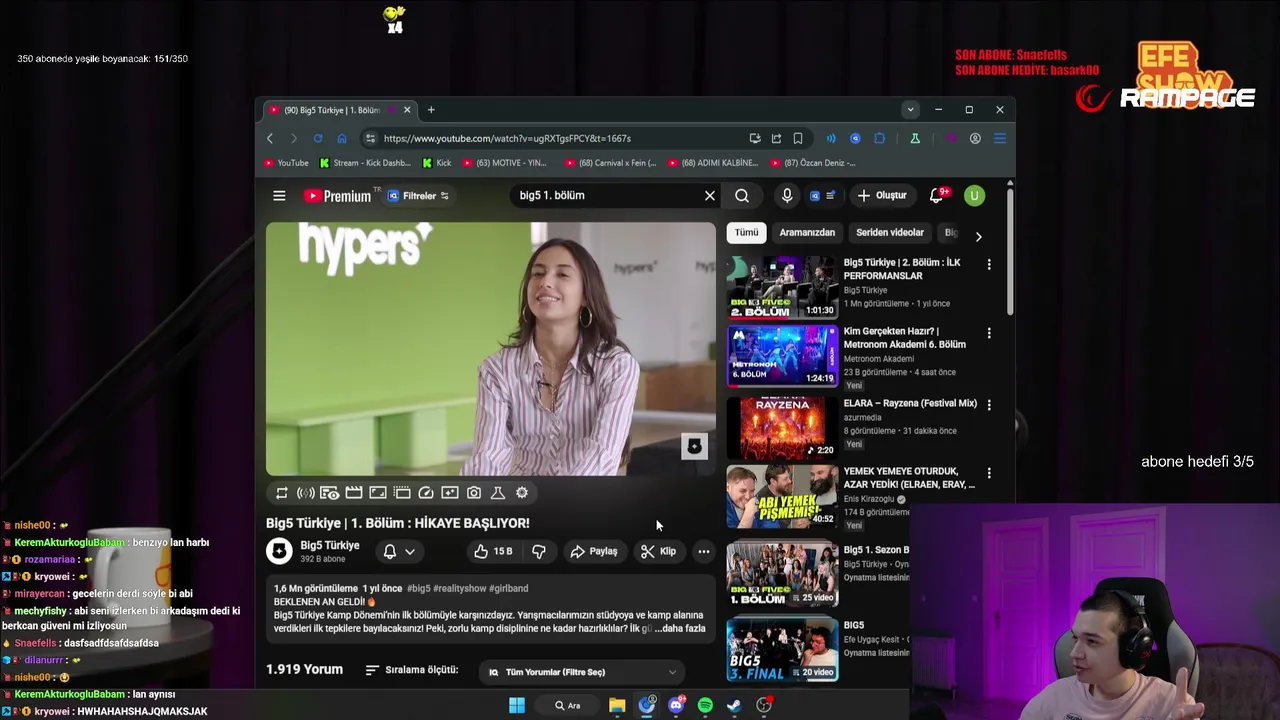Open Spotify from the taskbar
Screen dimensions: 1280x720
705,706
